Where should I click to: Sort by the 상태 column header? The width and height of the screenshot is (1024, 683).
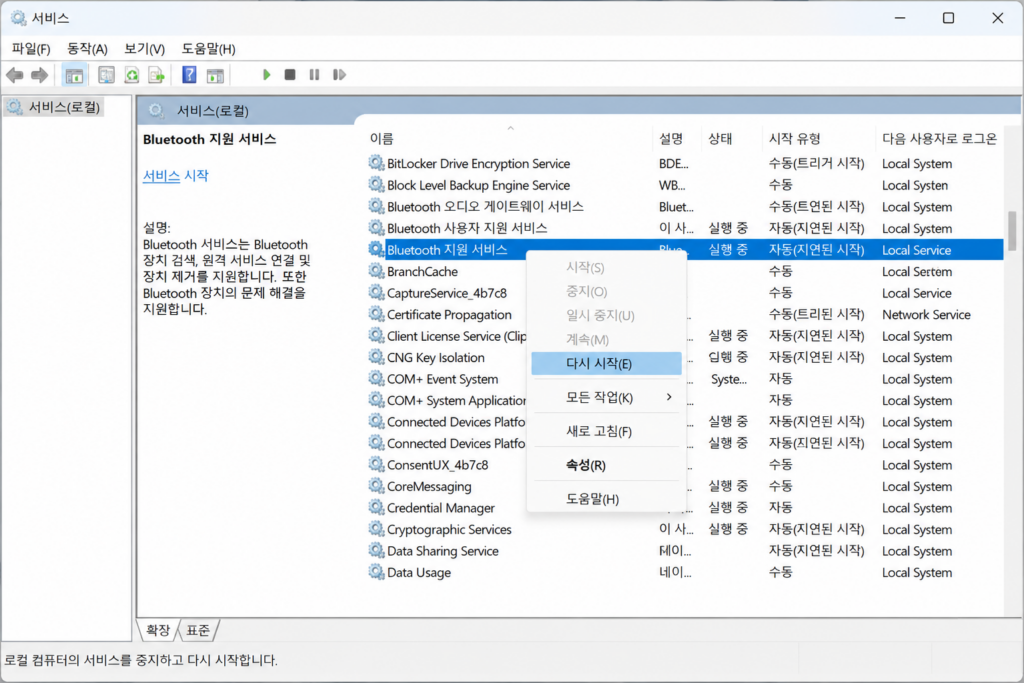[733, 138]
